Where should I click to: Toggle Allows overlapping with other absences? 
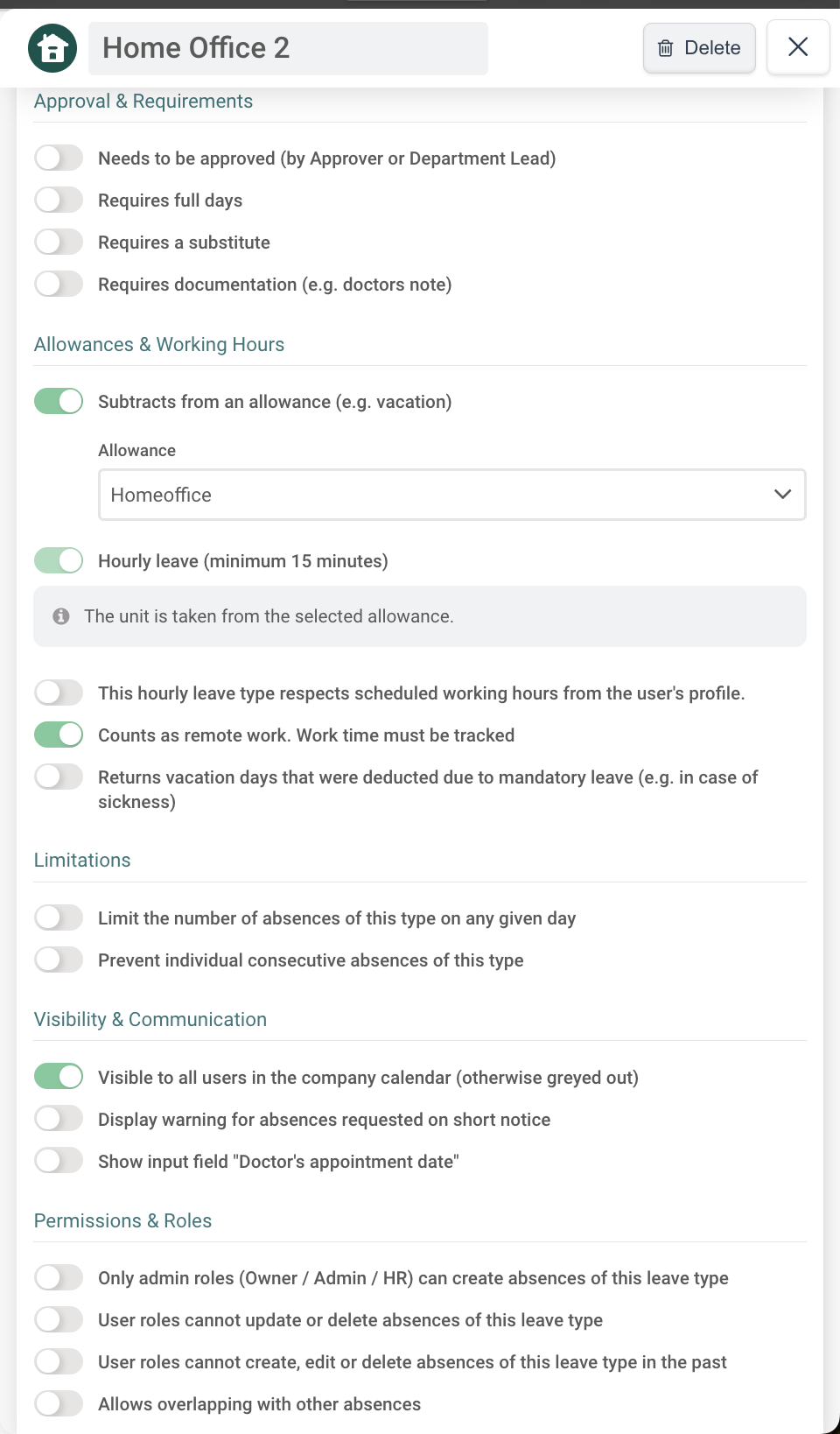(x=59, y=1403)
